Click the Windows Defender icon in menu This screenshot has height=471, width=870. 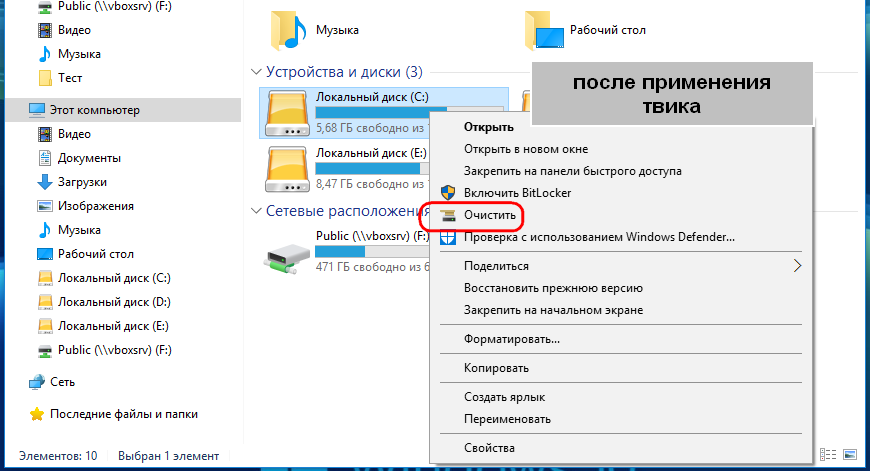tap(448, 237)
